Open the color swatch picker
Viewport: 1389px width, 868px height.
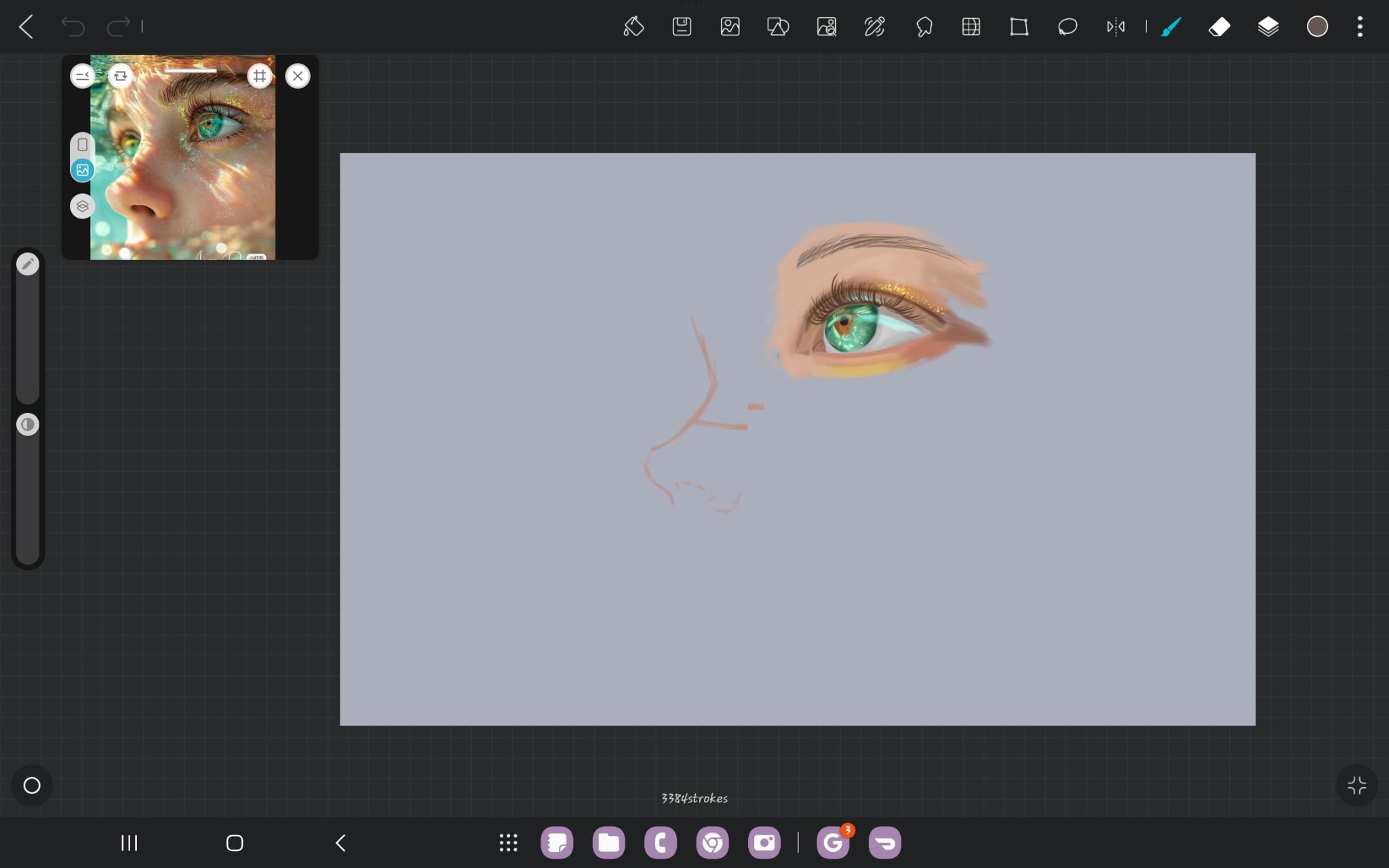pyautogui.click(x=1316, y=26)
